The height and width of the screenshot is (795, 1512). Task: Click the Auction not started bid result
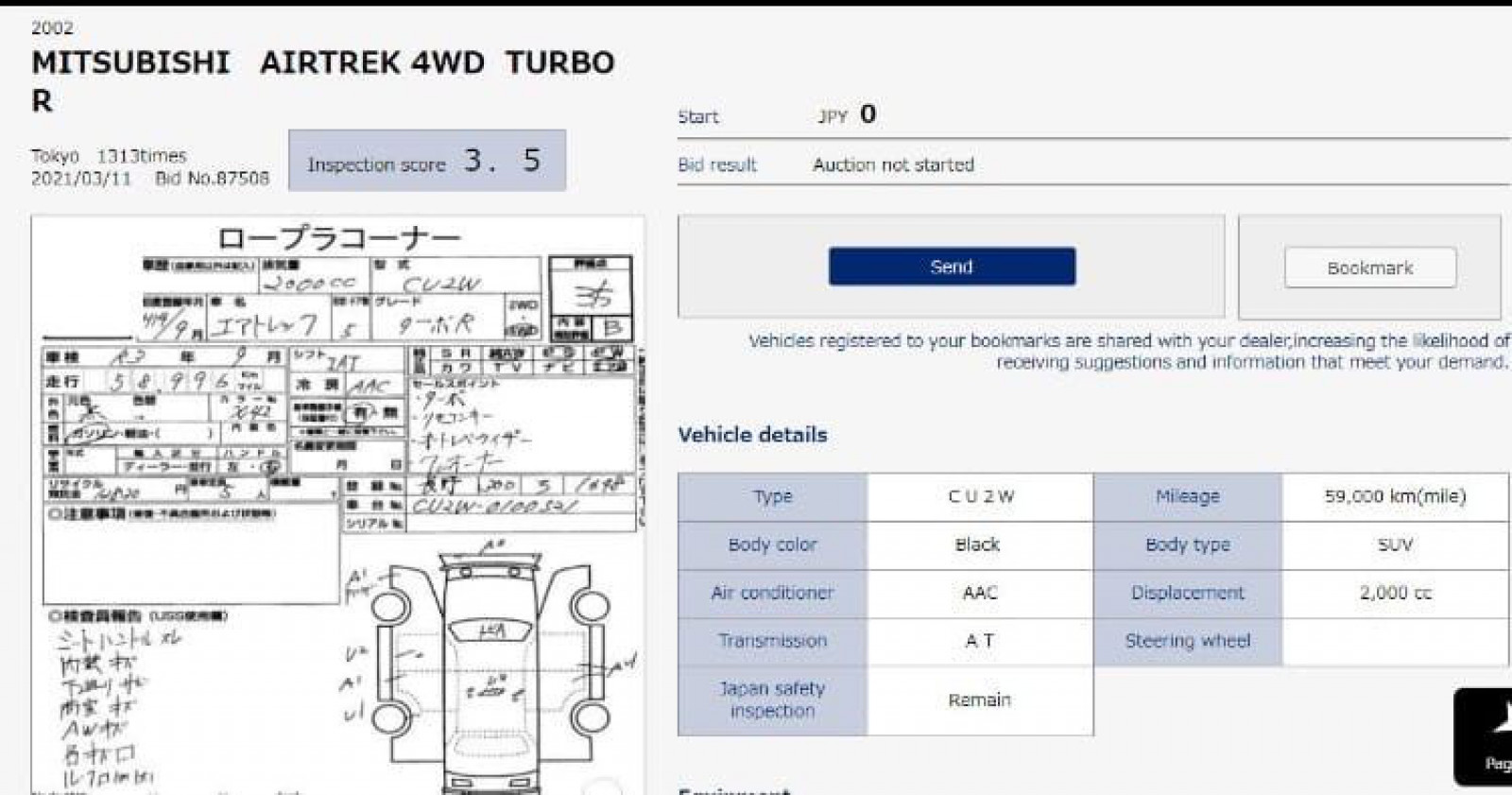(x=893, y=164)
